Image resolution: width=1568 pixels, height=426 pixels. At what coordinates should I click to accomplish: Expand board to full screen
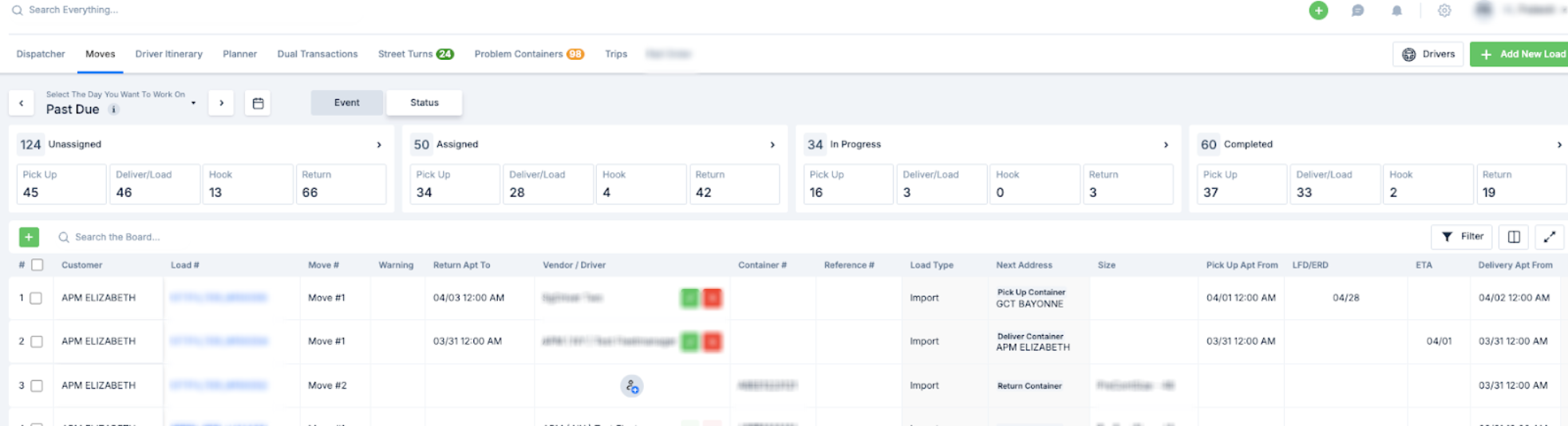click(x=1549, y=237)
